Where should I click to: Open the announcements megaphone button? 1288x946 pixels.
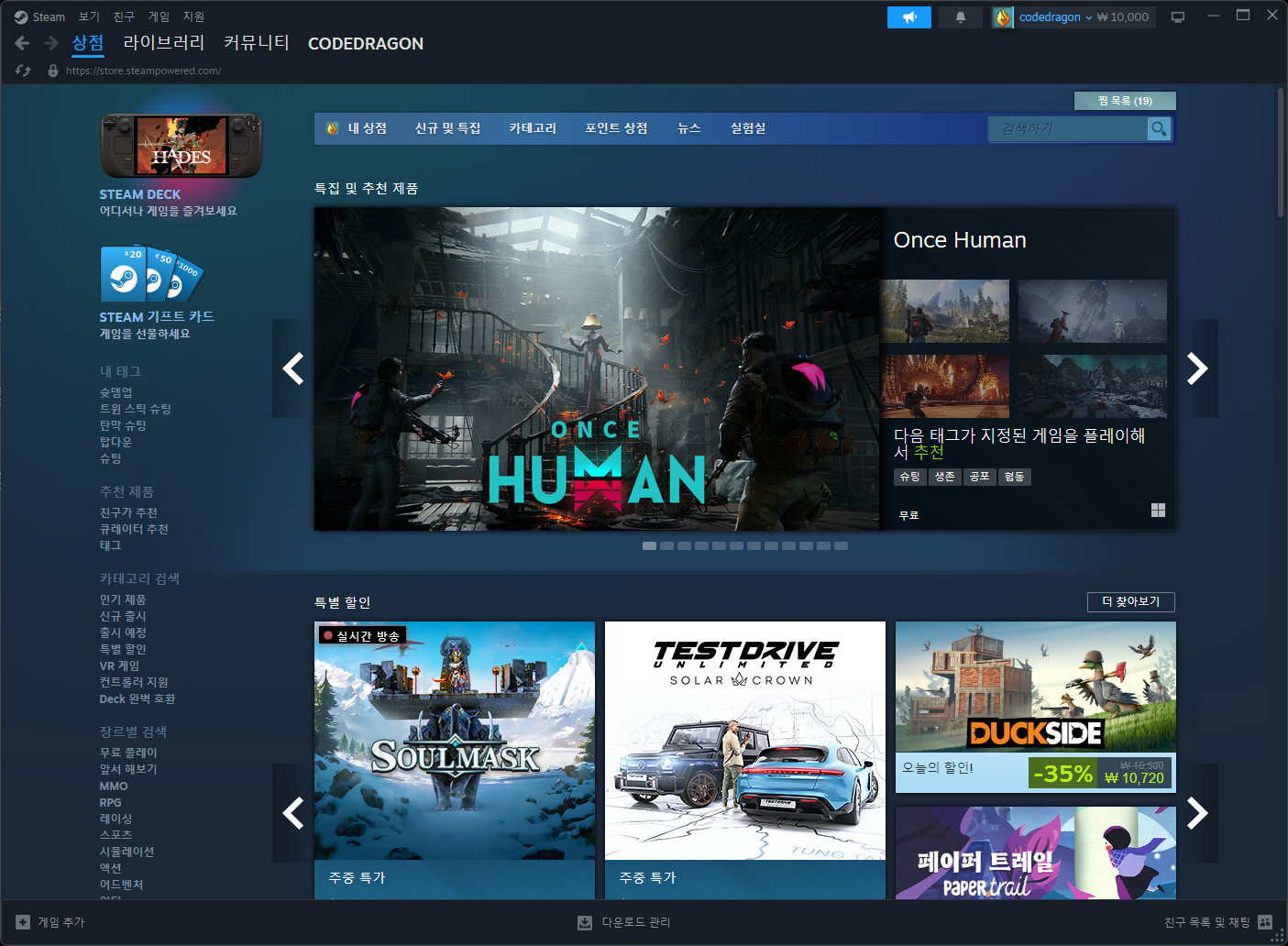tap(909, 17)
